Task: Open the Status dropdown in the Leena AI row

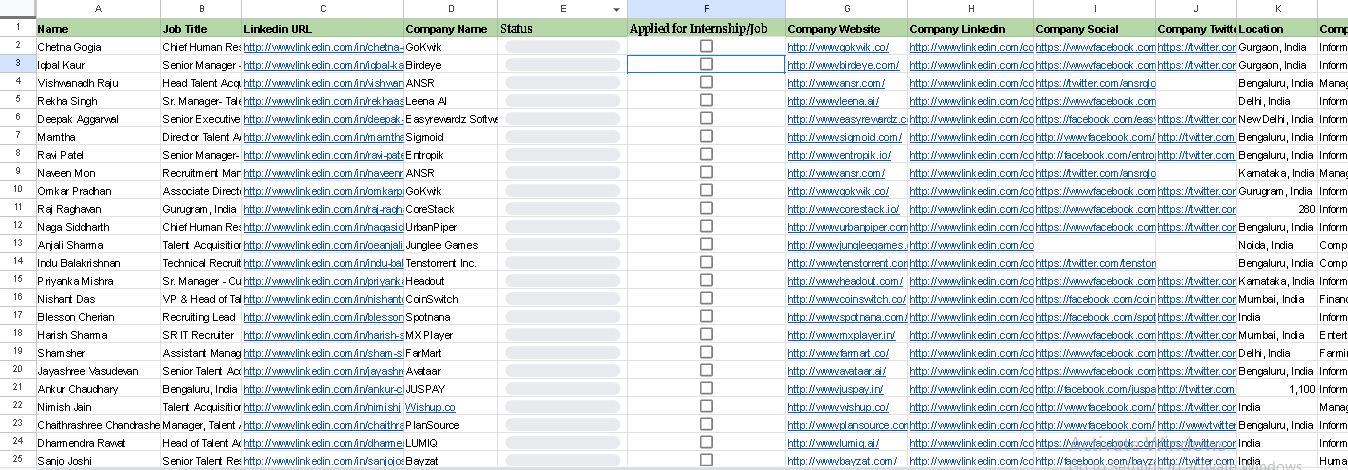Action: 562,101
